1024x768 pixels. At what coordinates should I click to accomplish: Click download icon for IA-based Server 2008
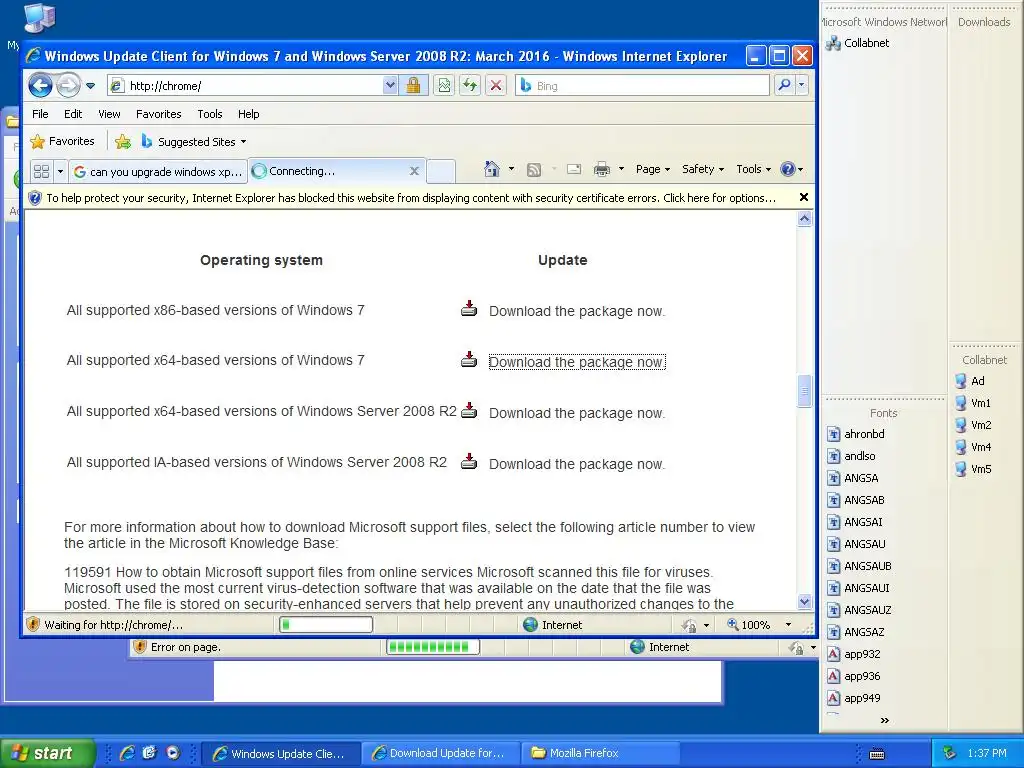(469, 462)
